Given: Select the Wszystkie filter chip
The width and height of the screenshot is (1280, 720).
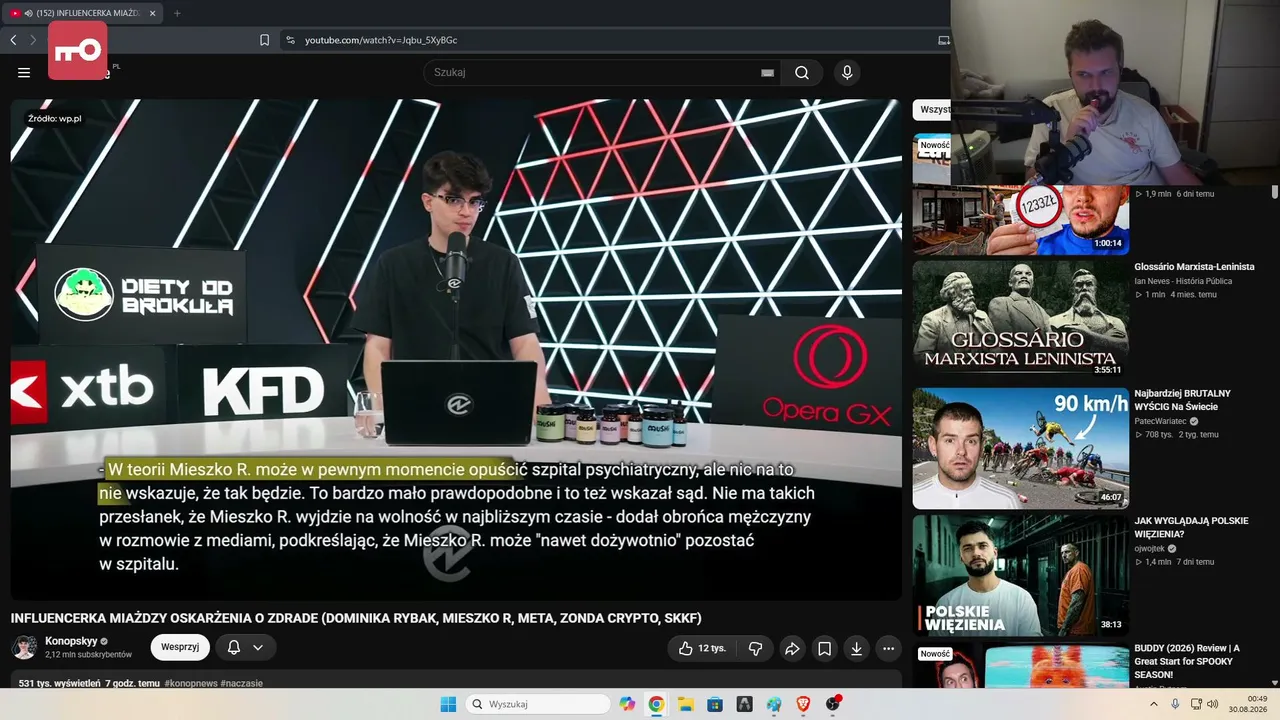Looking at the screenshot, I should click(932, 110).
